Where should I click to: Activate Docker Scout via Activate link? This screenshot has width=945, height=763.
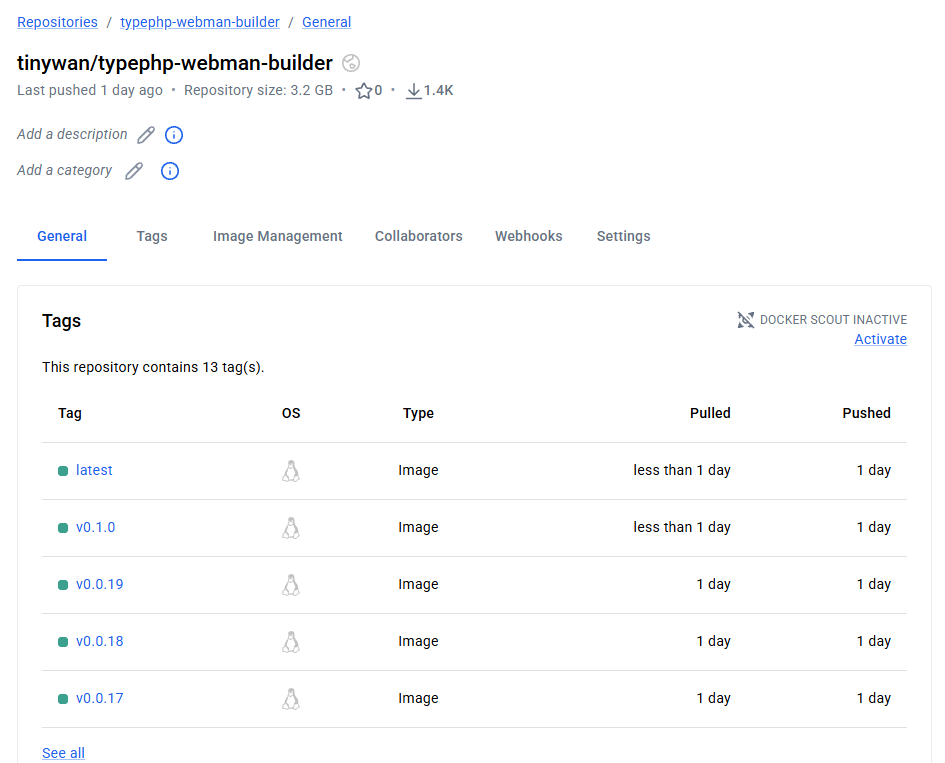(881, 339)
